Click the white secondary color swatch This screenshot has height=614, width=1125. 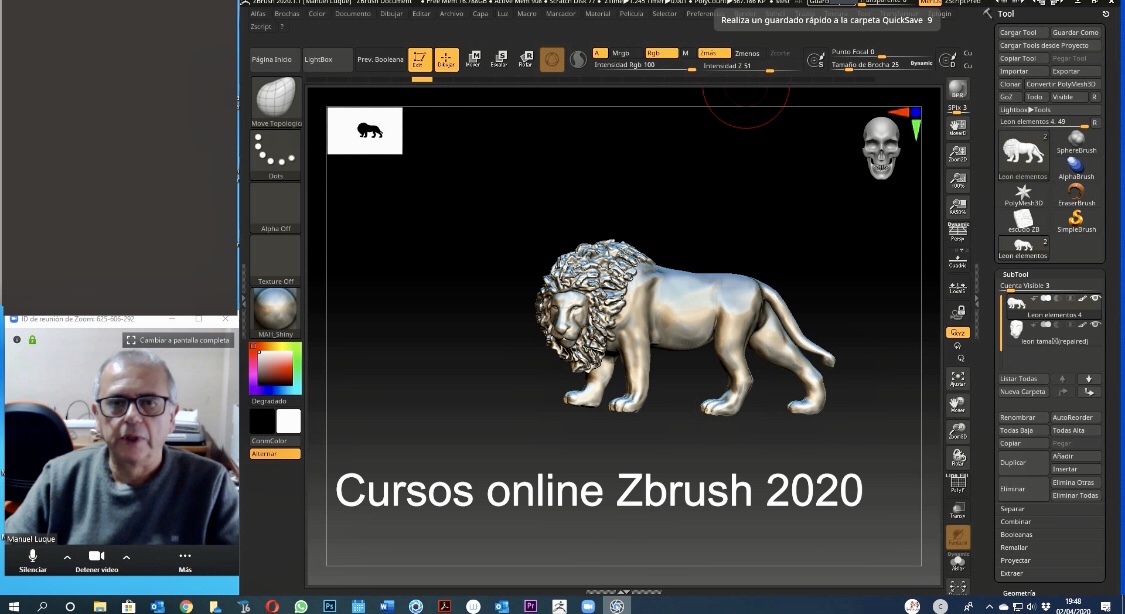(288, 421)
